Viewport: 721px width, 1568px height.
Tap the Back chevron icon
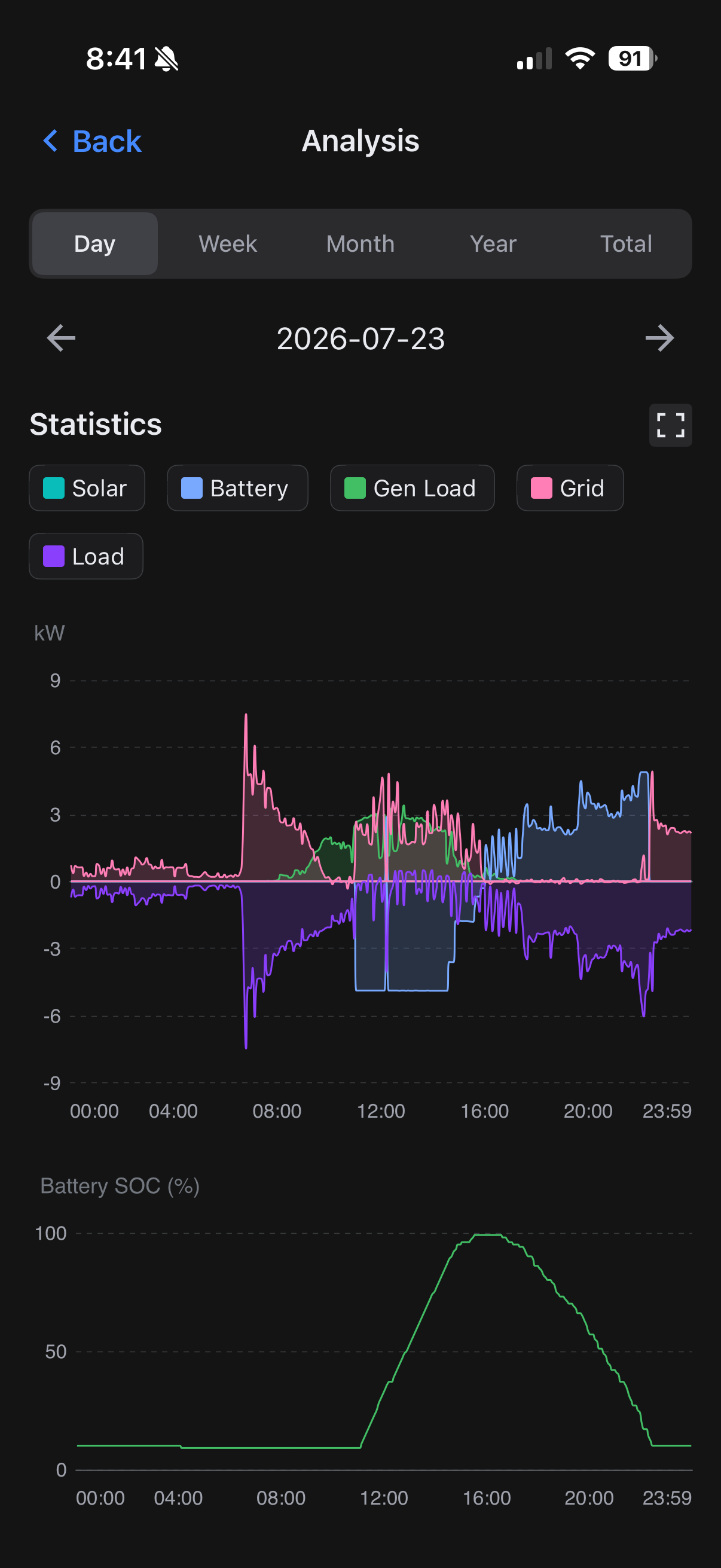point(51,141)
